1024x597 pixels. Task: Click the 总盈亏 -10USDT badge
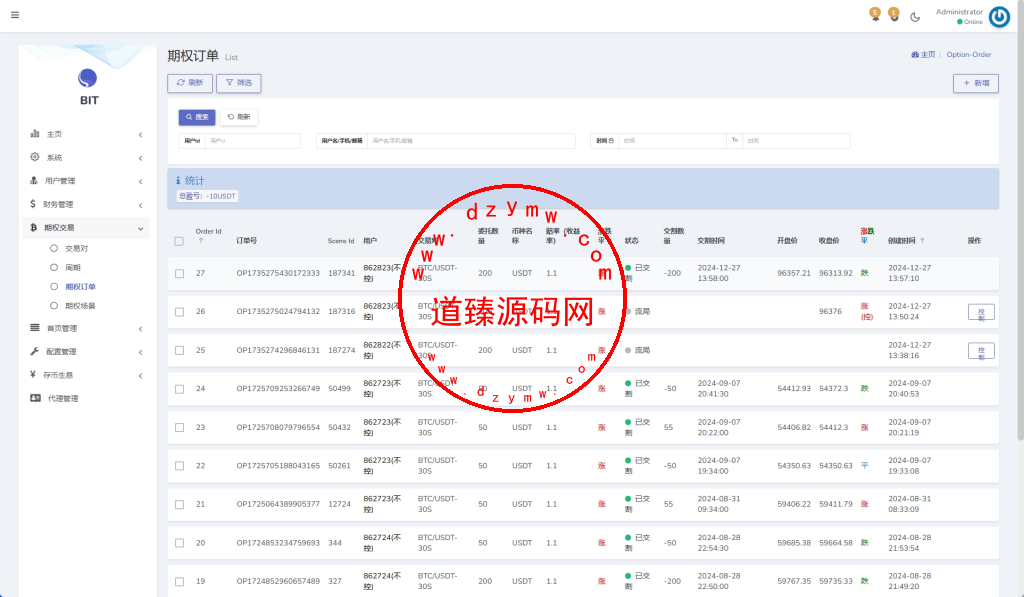pos(207,196)
